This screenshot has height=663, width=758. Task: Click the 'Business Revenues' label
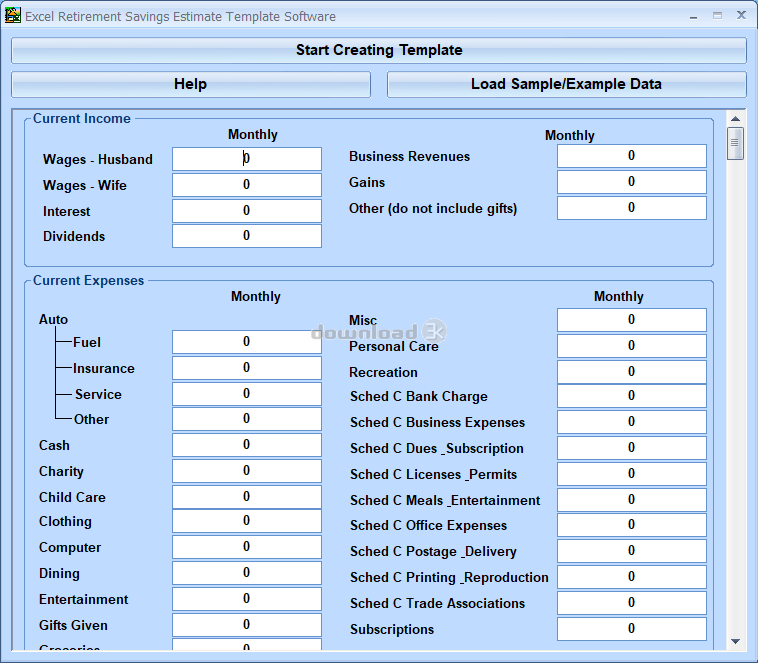[x=409, y=157]
